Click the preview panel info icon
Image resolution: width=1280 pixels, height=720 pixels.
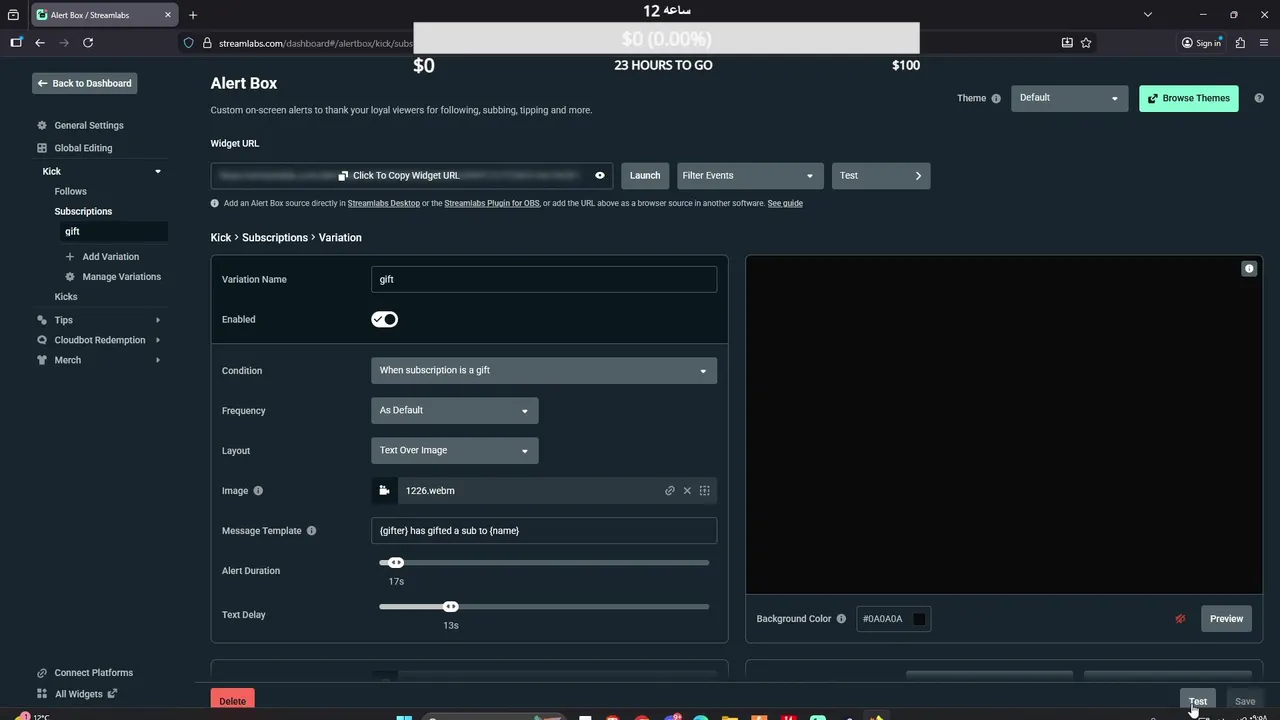pyautogui.click(x=1249, y=268)
